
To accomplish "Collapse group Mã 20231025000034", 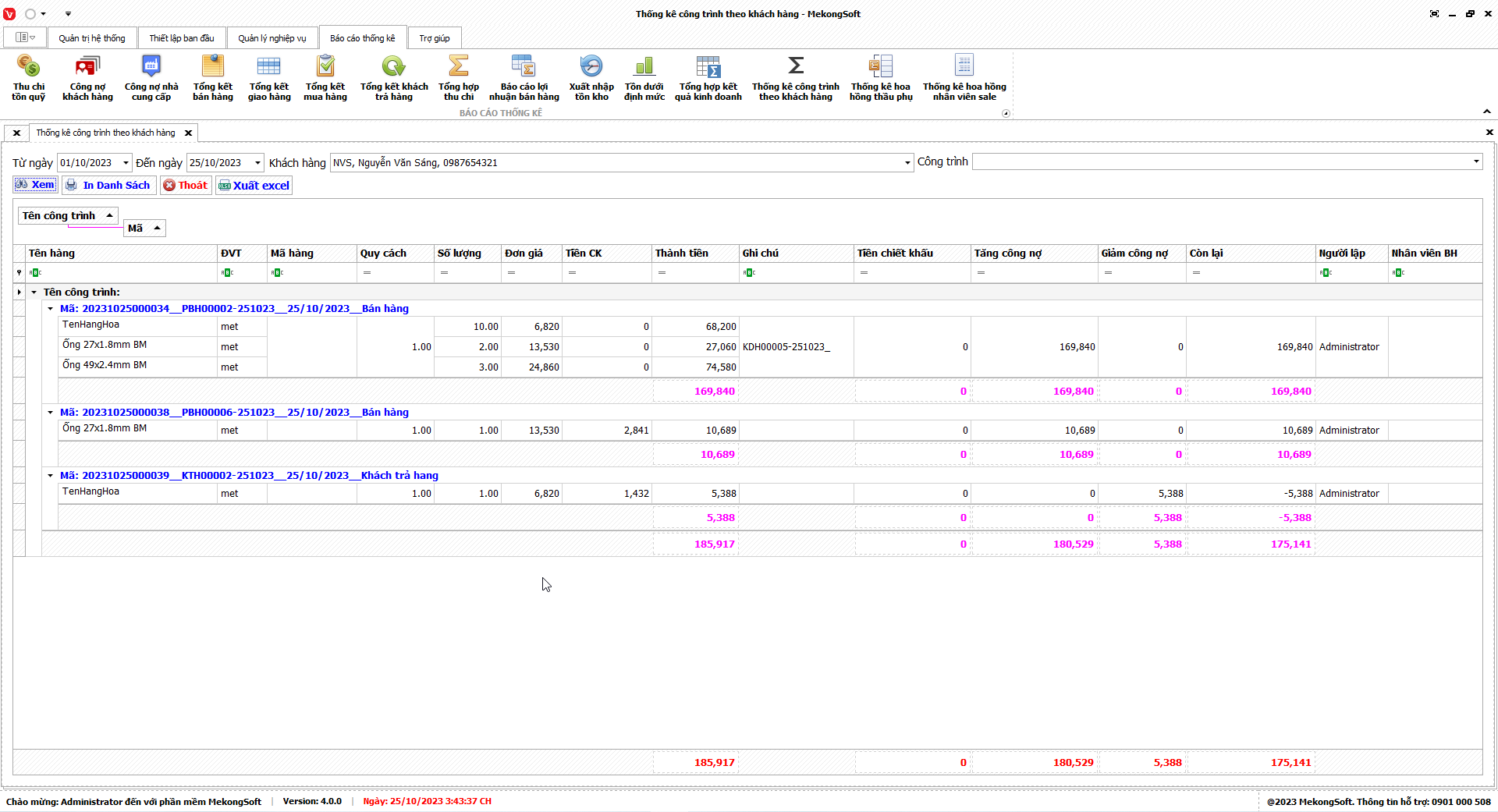I will [51, 309].
